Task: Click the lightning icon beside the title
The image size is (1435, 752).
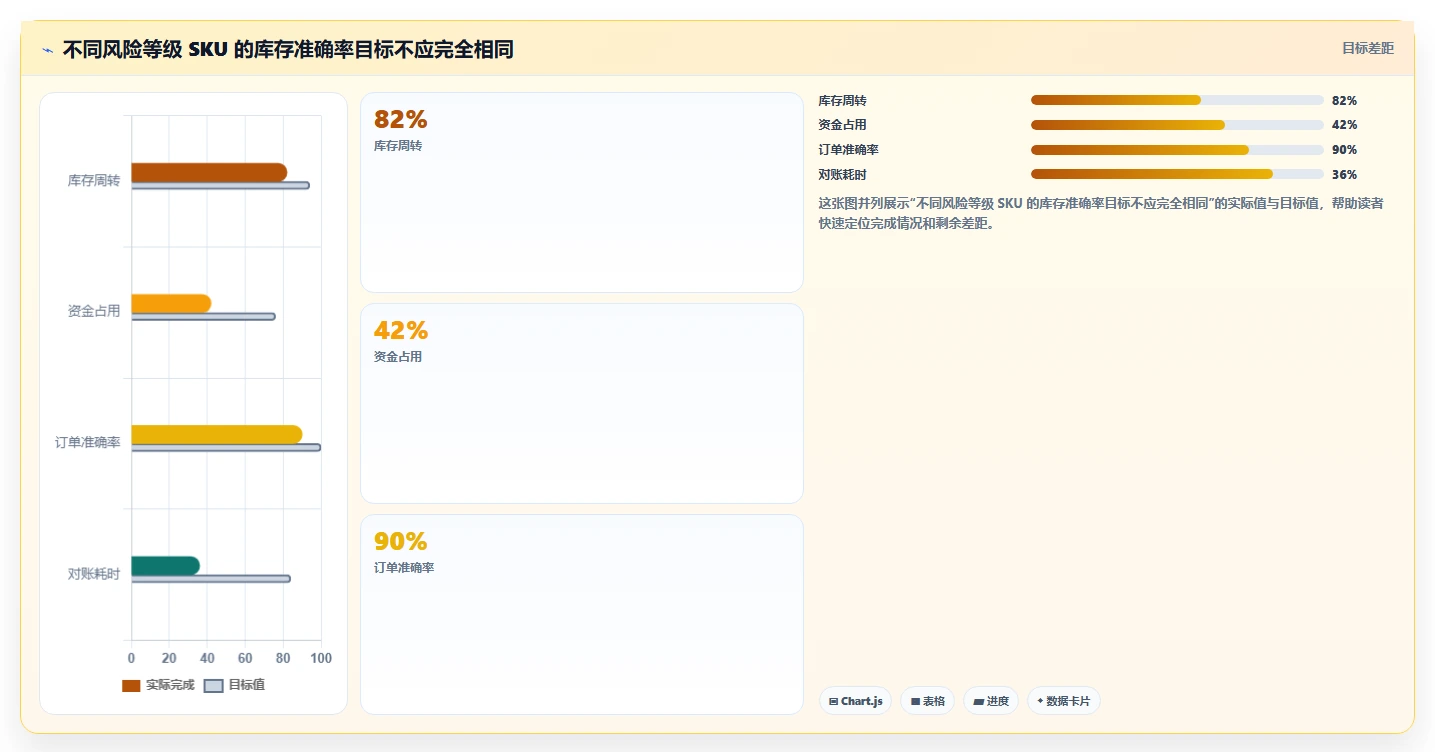Action: (47, 49)
